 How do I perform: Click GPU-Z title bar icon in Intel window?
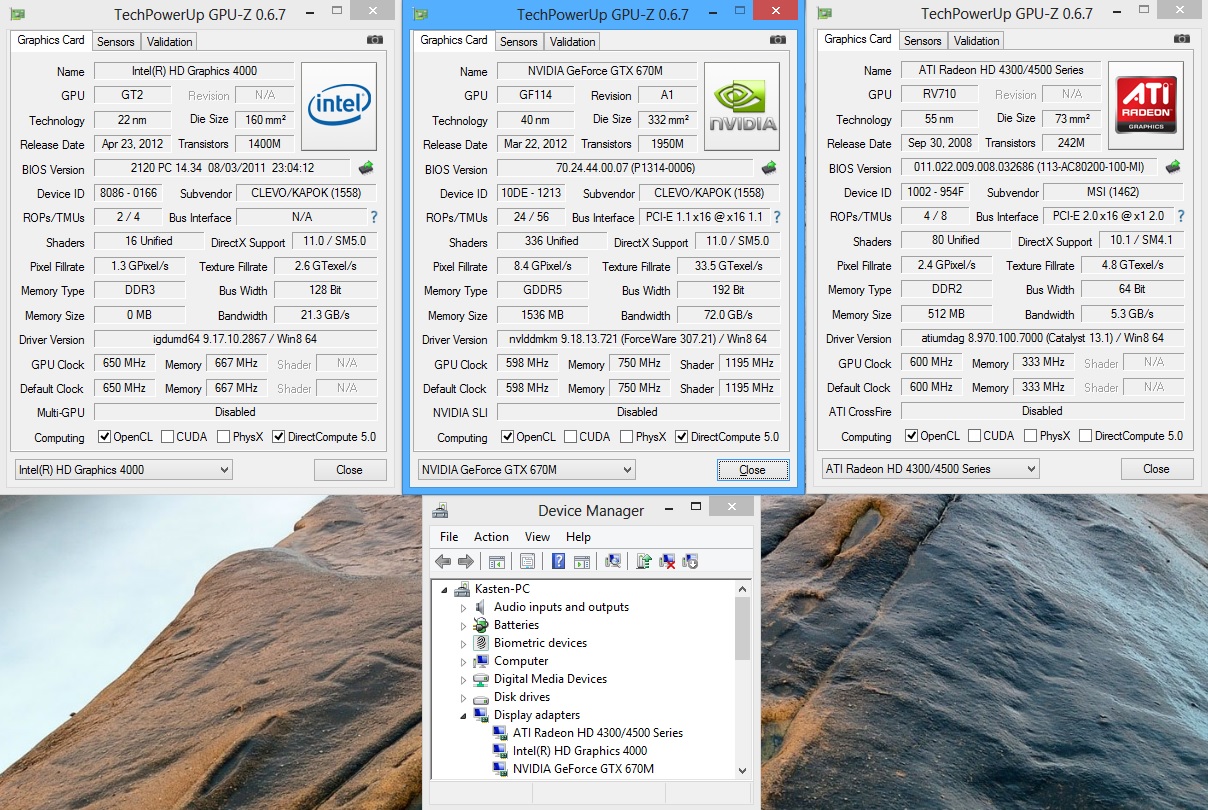(18, 13)
